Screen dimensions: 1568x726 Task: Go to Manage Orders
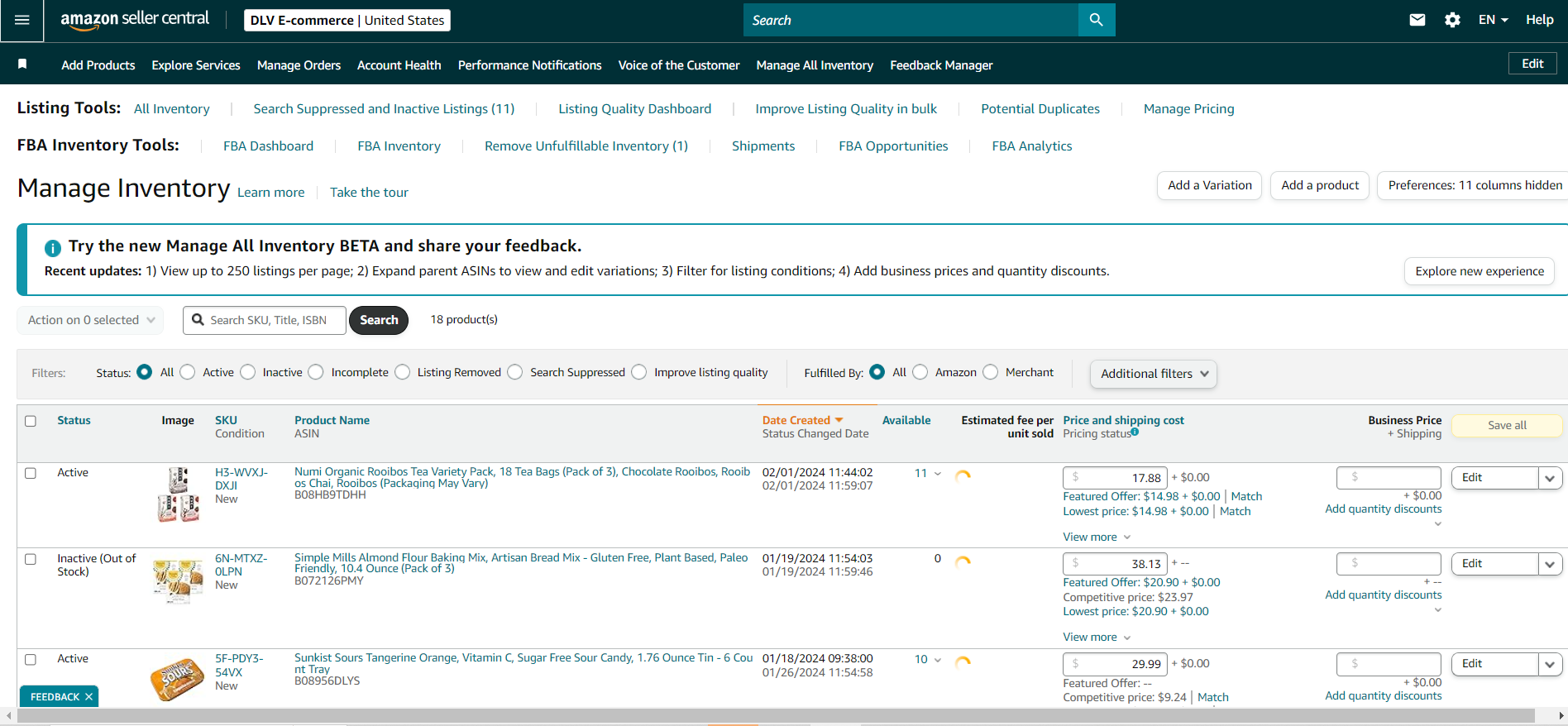299,65
